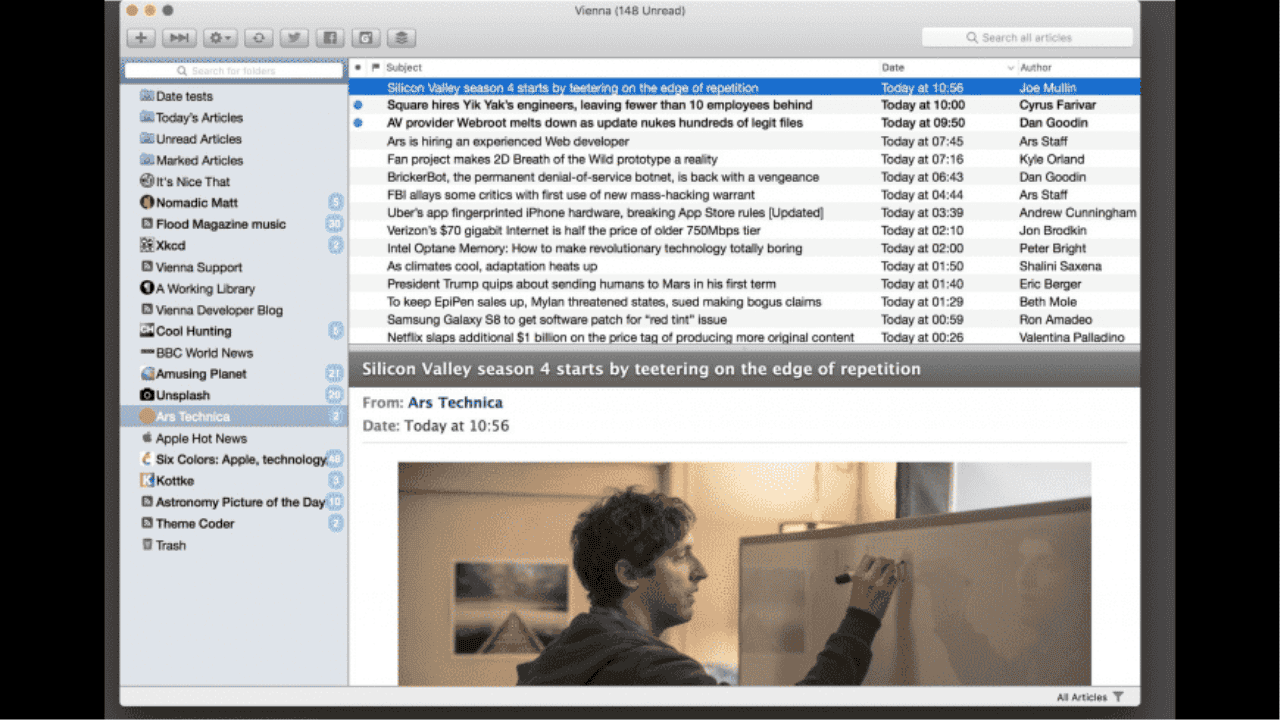Viewport: 1280px width, 720px height.
Task: Select the Verizon's $70 gigabit Internet article
Action: pos(744,230)
